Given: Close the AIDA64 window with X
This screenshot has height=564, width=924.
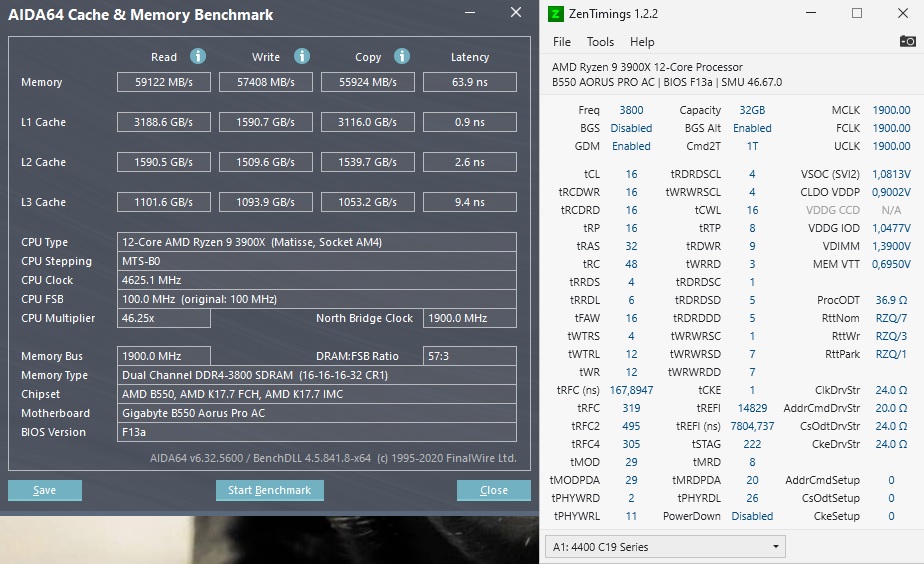Looking at the screenshot, I should pyautogui.click(x=516, y=12).
